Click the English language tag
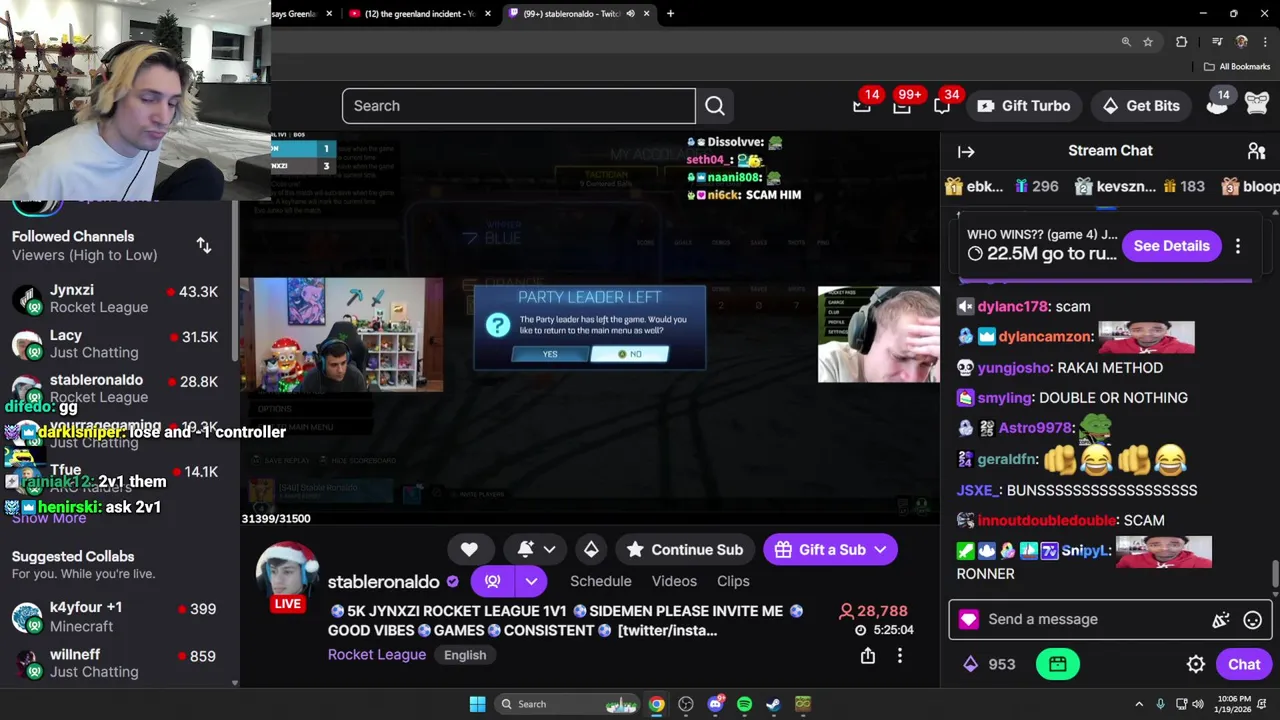This screenshot has width=1280, height=720. (465, 655)
